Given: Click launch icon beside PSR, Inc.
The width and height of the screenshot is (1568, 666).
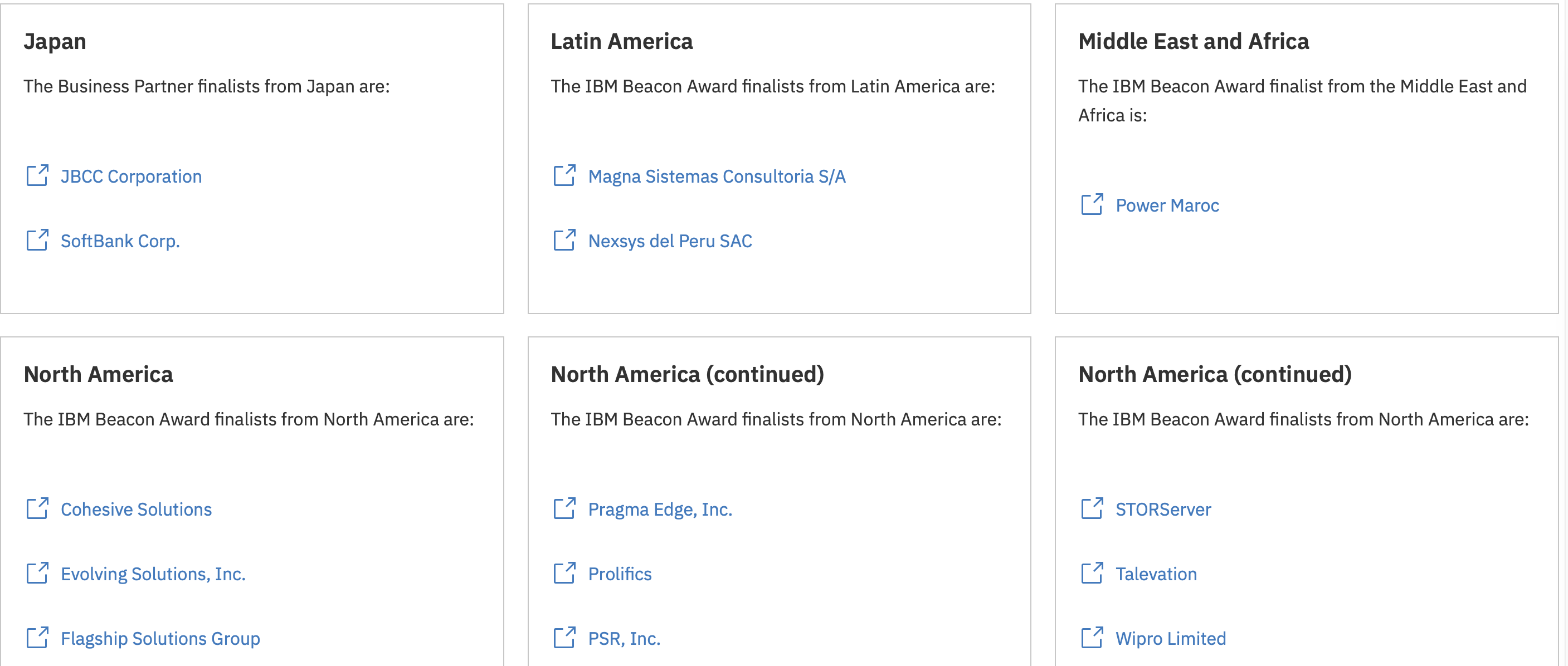Looking at the screenshot, I should pyautogui.click(x=564, y=638).
